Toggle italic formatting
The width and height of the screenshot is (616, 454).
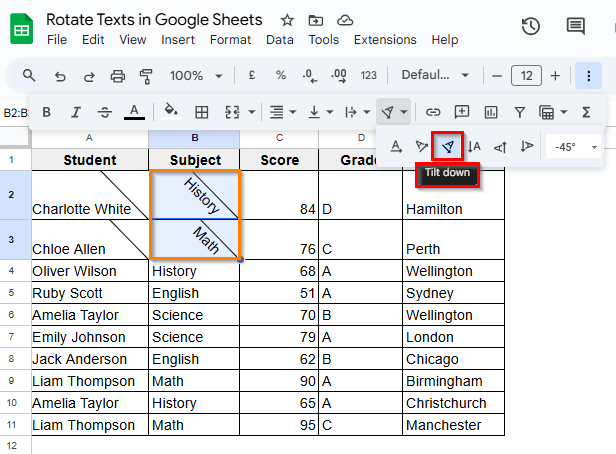pyautogui.click(x=75, y=112)
